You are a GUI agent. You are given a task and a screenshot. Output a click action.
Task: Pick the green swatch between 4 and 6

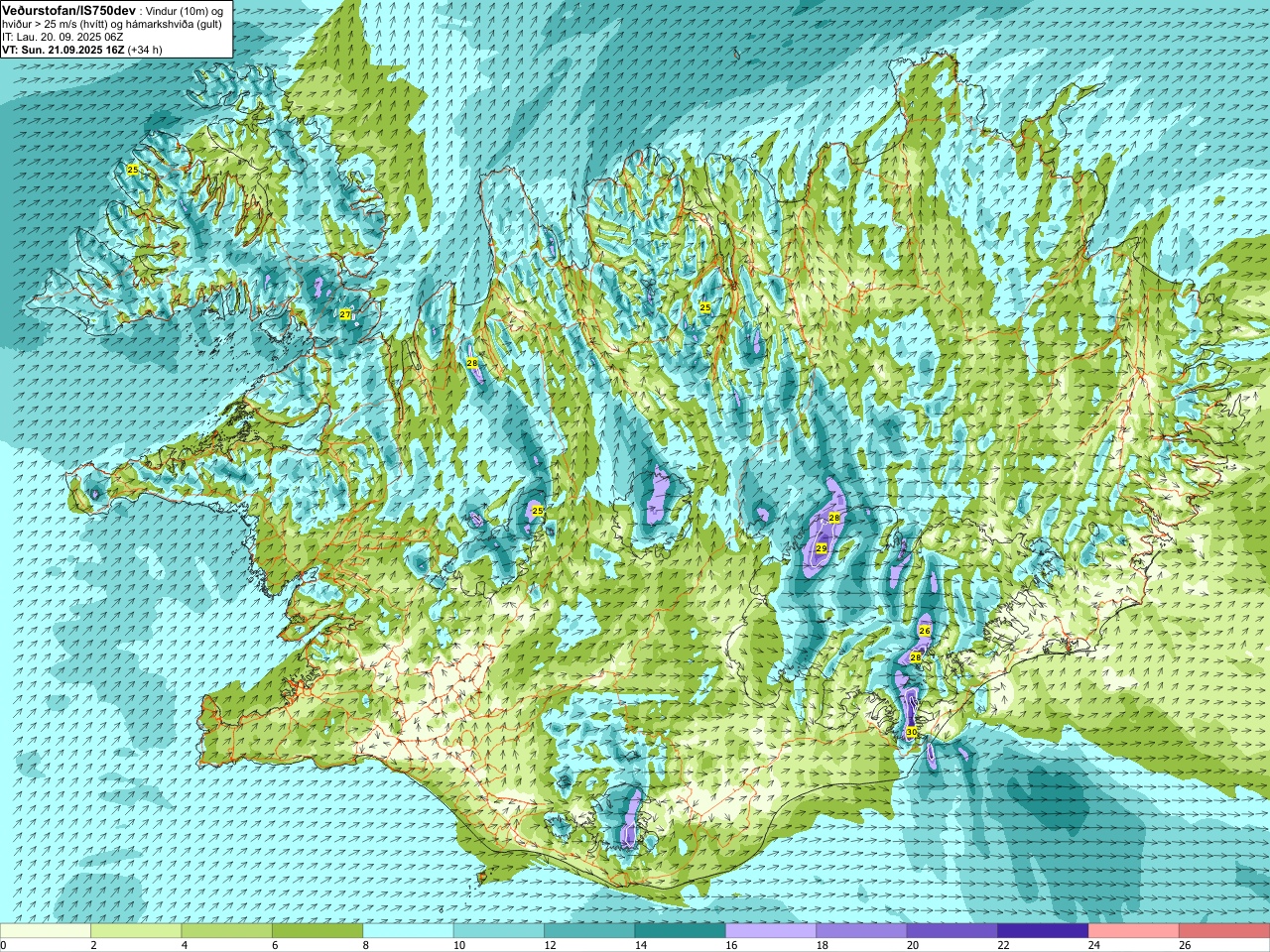click(227, 931)
